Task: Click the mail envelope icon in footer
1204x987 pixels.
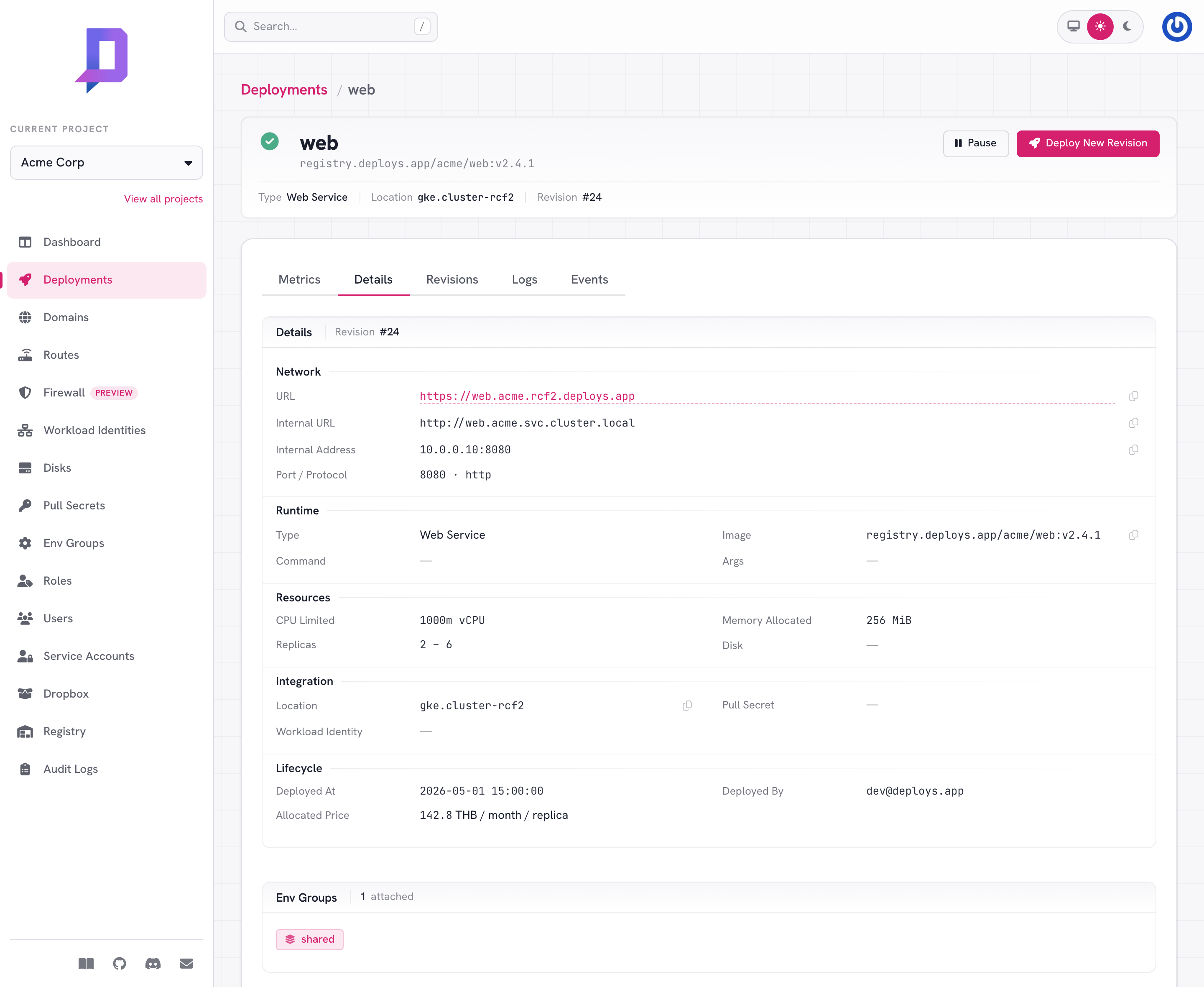Action: click(186, 963)
